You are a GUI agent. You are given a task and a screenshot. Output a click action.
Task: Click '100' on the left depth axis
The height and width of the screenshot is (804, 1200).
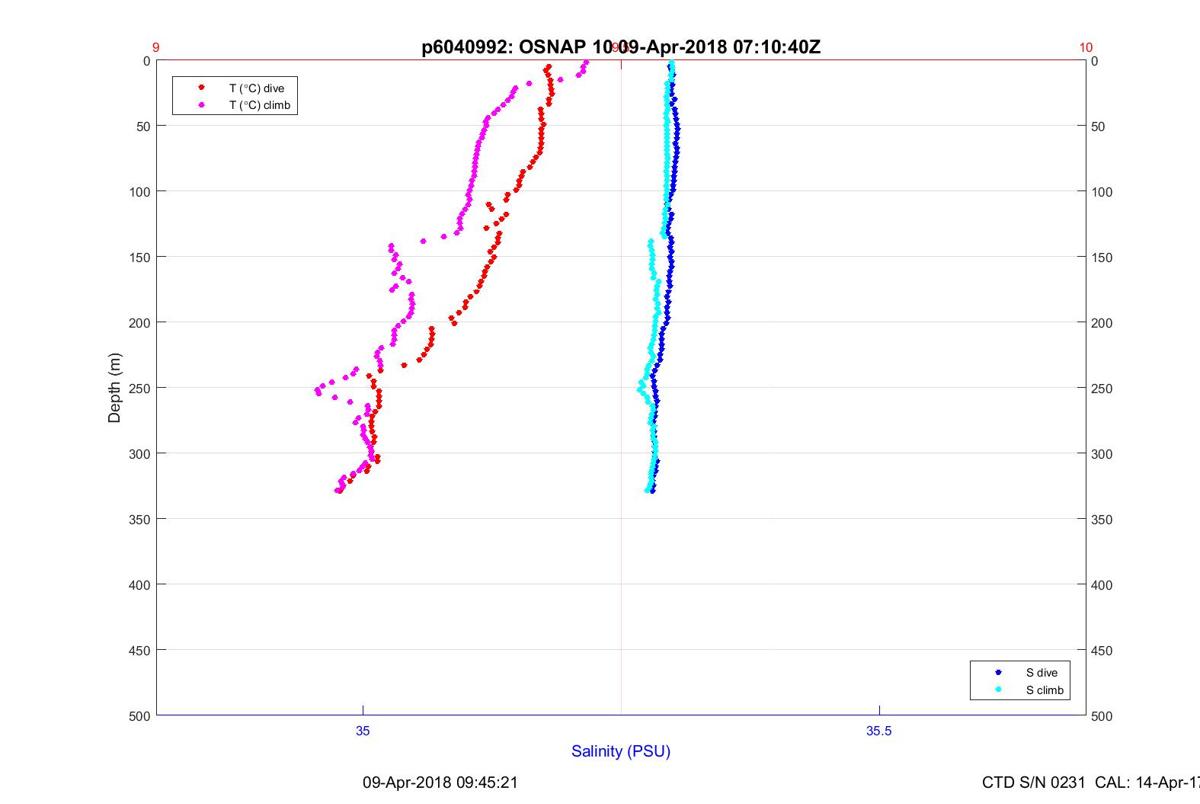click(139, 192)
